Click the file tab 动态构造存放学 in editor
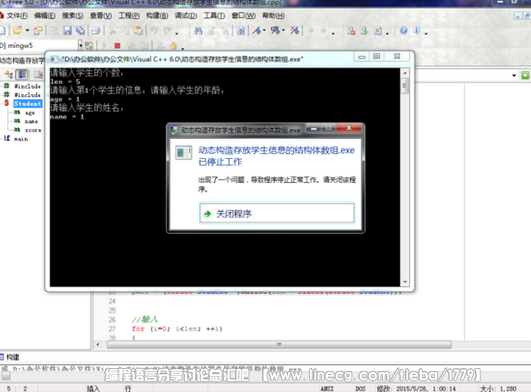The height and width of the screenshot is (392, 531). pyautogui.click(x=22, y=60)
